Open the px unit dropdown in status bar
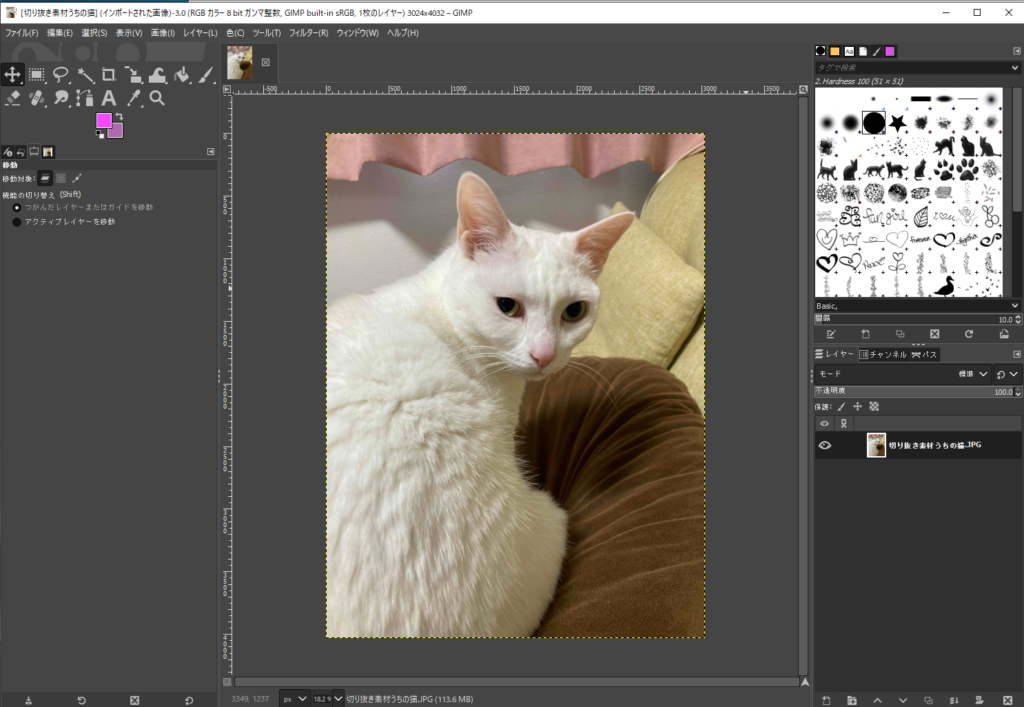Viewport: 1024px width, 707px height. point(294,698)
